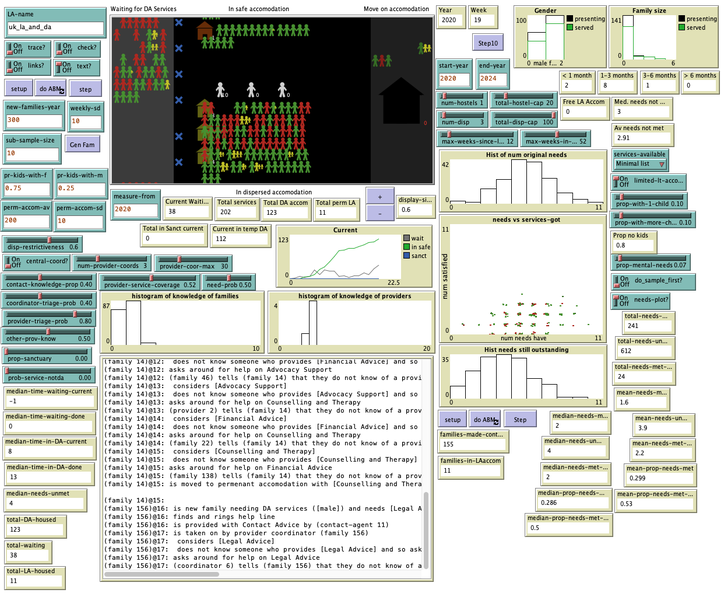Click the Year monitor showing 2020
Image resolution: width=724 pixels, height=600 pixels.
tap(451, 17)
